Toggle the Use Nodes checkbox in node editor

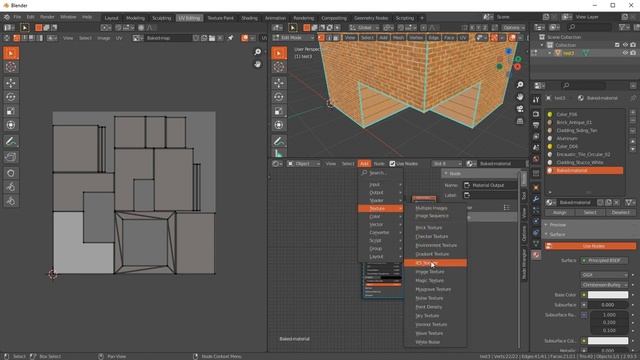pos(392,164)
